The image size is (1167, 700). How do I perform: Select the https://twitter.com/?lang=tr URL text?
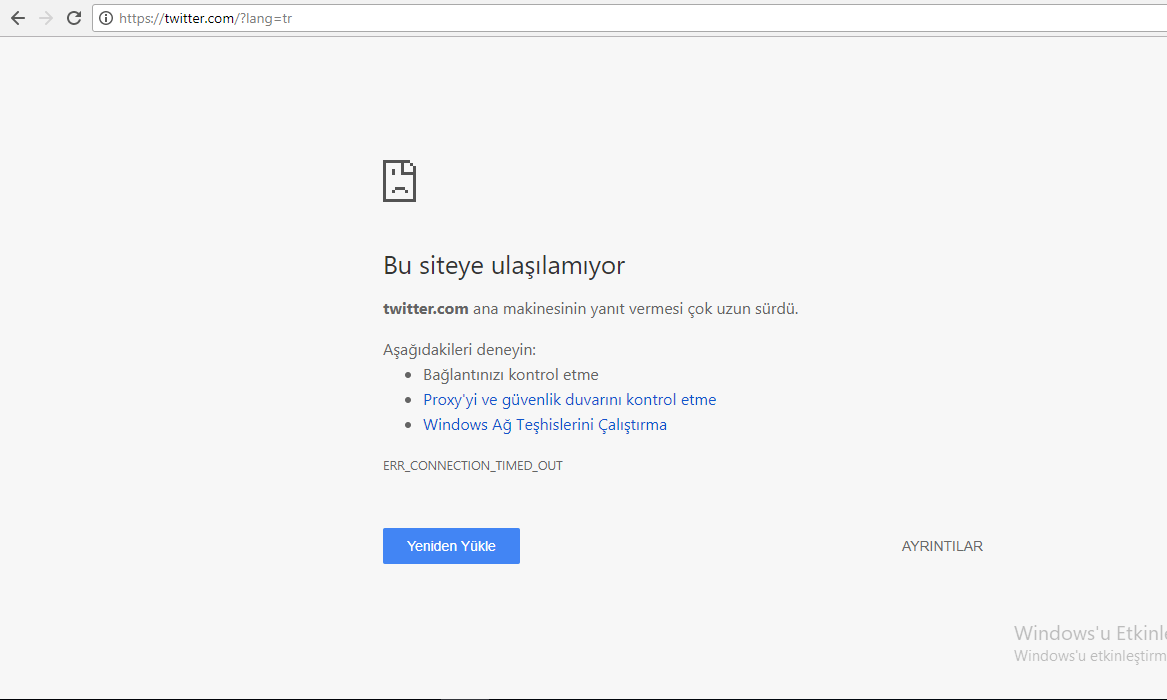205,17
